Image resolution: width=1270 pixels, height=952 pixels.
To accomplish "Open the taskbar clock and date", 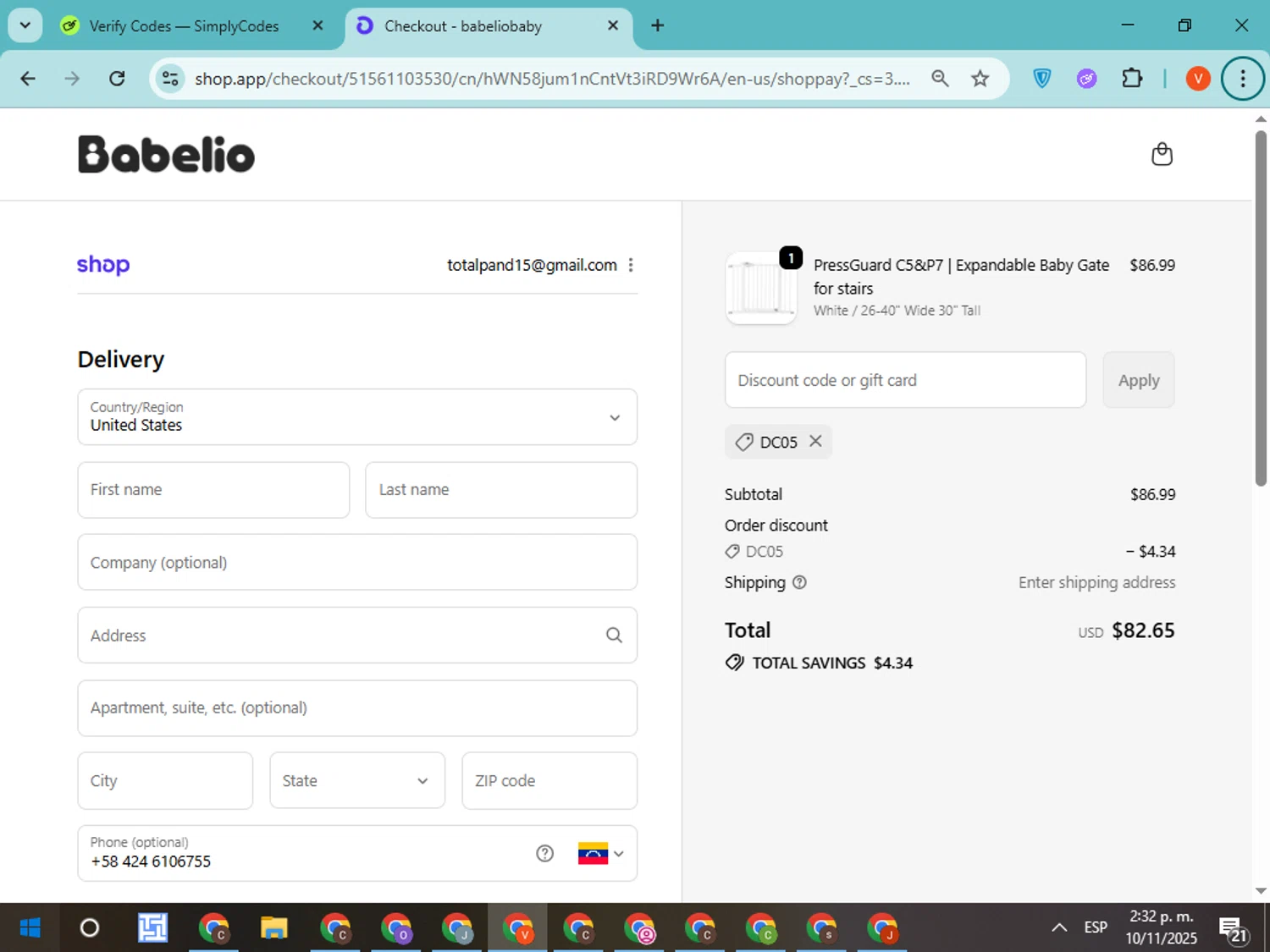I will [x=1162, y=927].
